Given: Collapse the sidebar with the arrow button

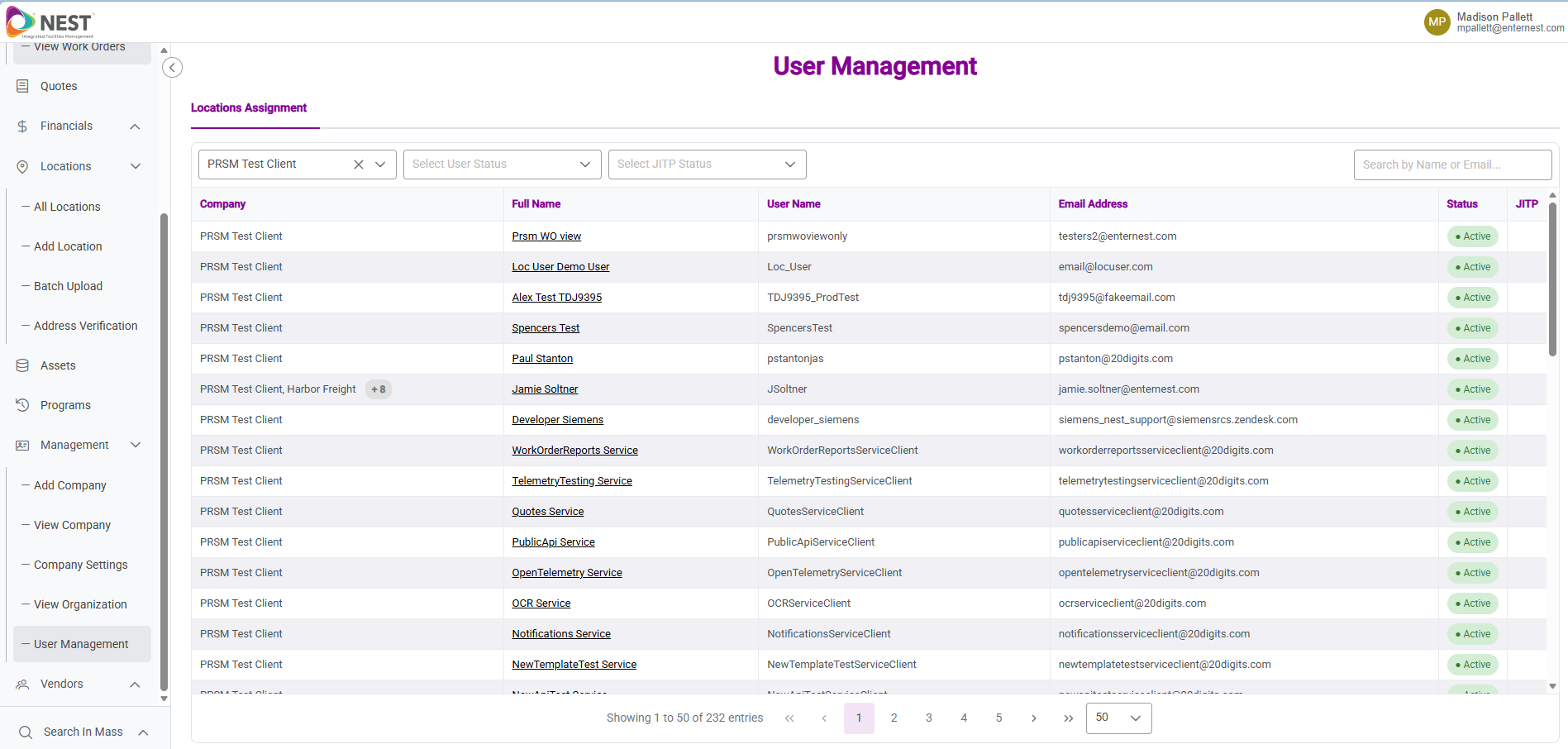Looking at the screenshot, I should [172, 68].
